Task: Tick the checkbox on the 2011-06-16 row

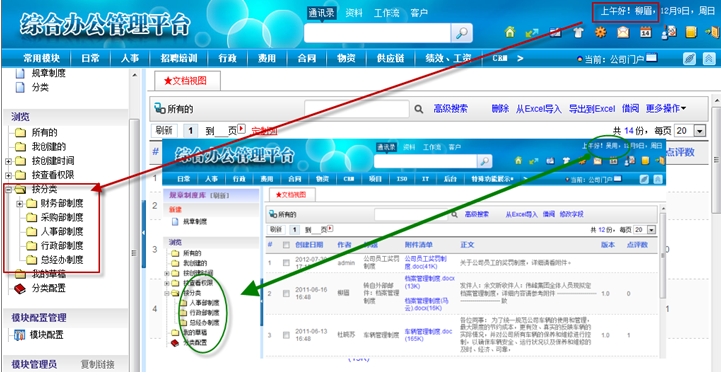Action: (286, 293)
